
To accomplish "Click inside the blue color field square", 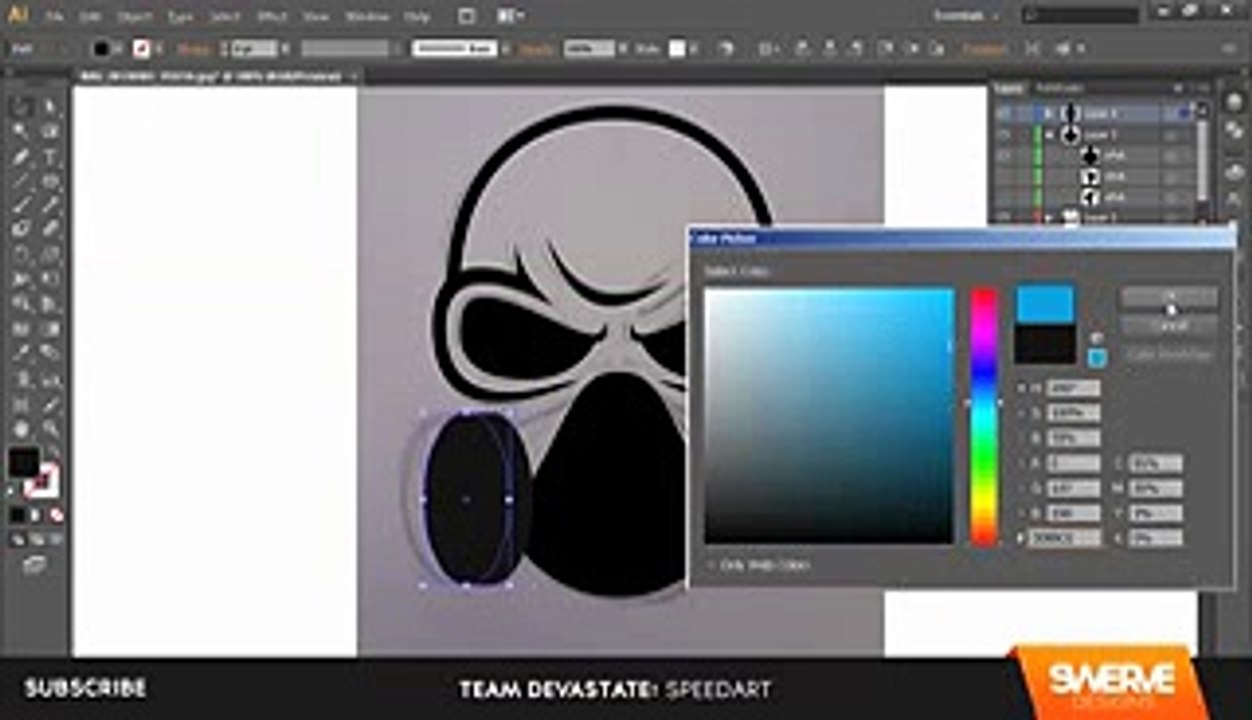I will [829, 416].
